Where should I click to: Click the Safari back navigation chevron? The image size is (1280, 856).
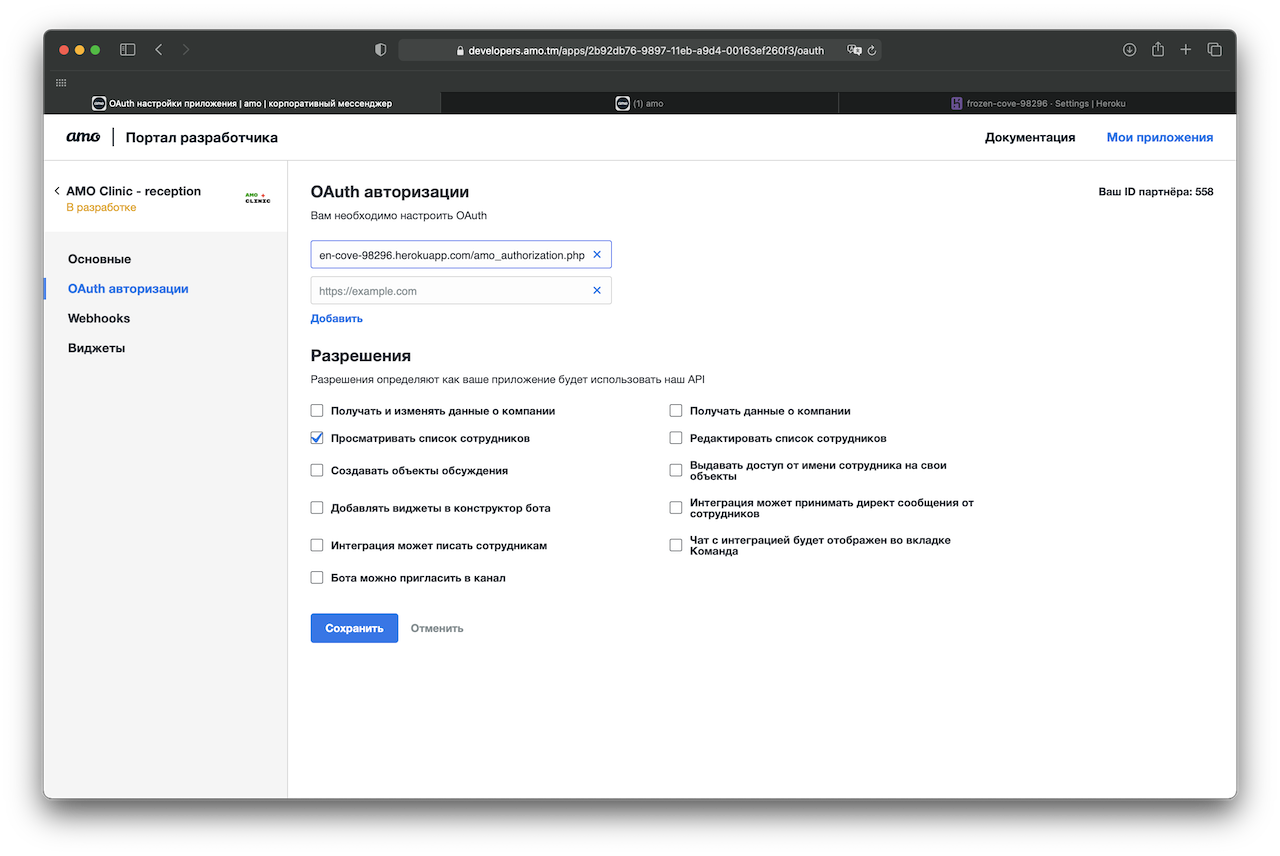click(x=158, y=50)
